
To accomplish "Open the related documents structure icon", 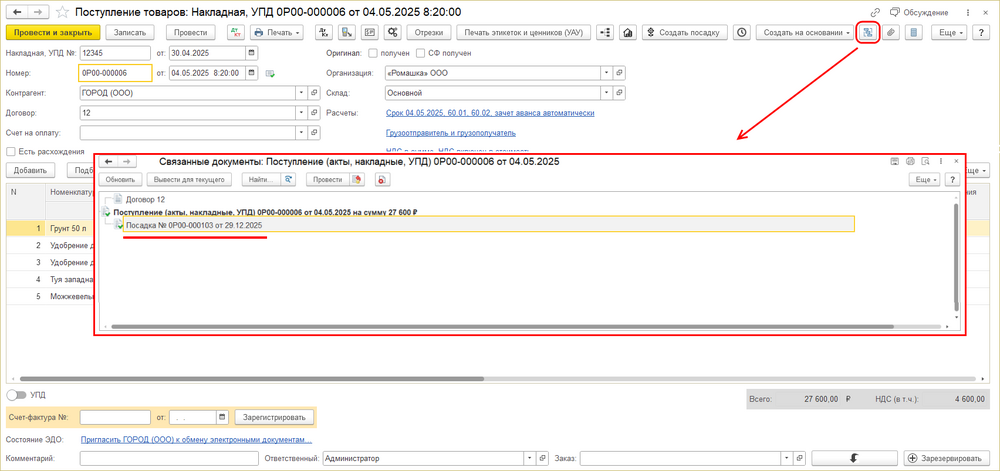I will [x=868, y=33].
